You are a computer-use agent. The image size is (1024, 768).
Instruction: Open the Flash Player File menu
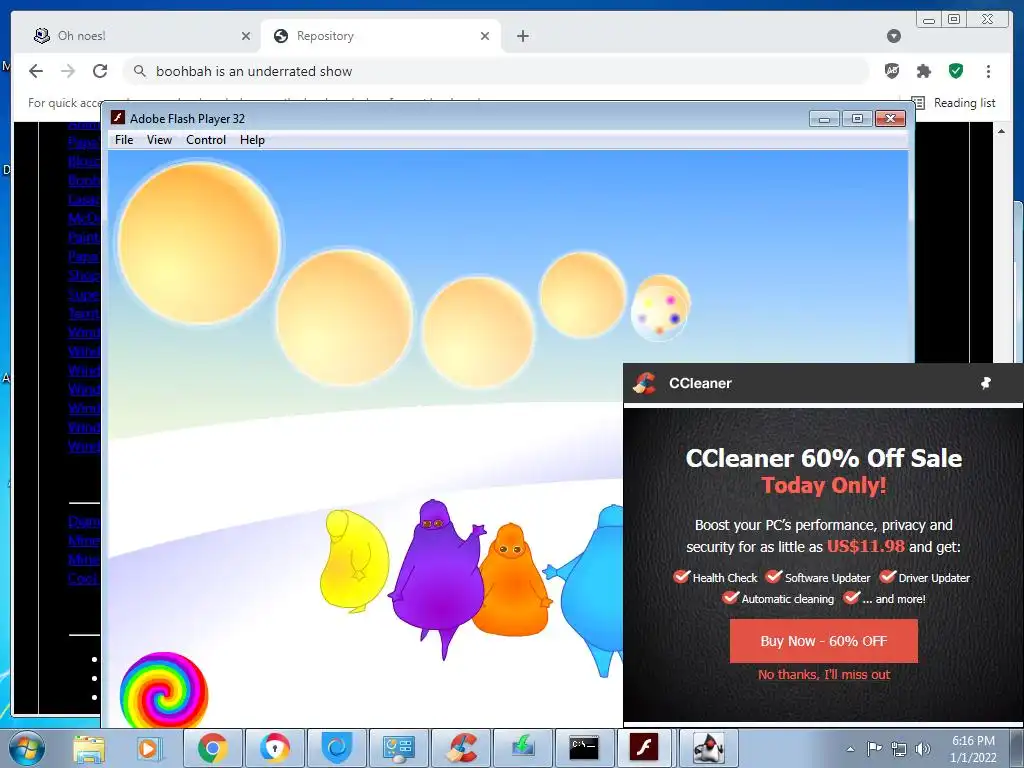[x=123, y=140]
